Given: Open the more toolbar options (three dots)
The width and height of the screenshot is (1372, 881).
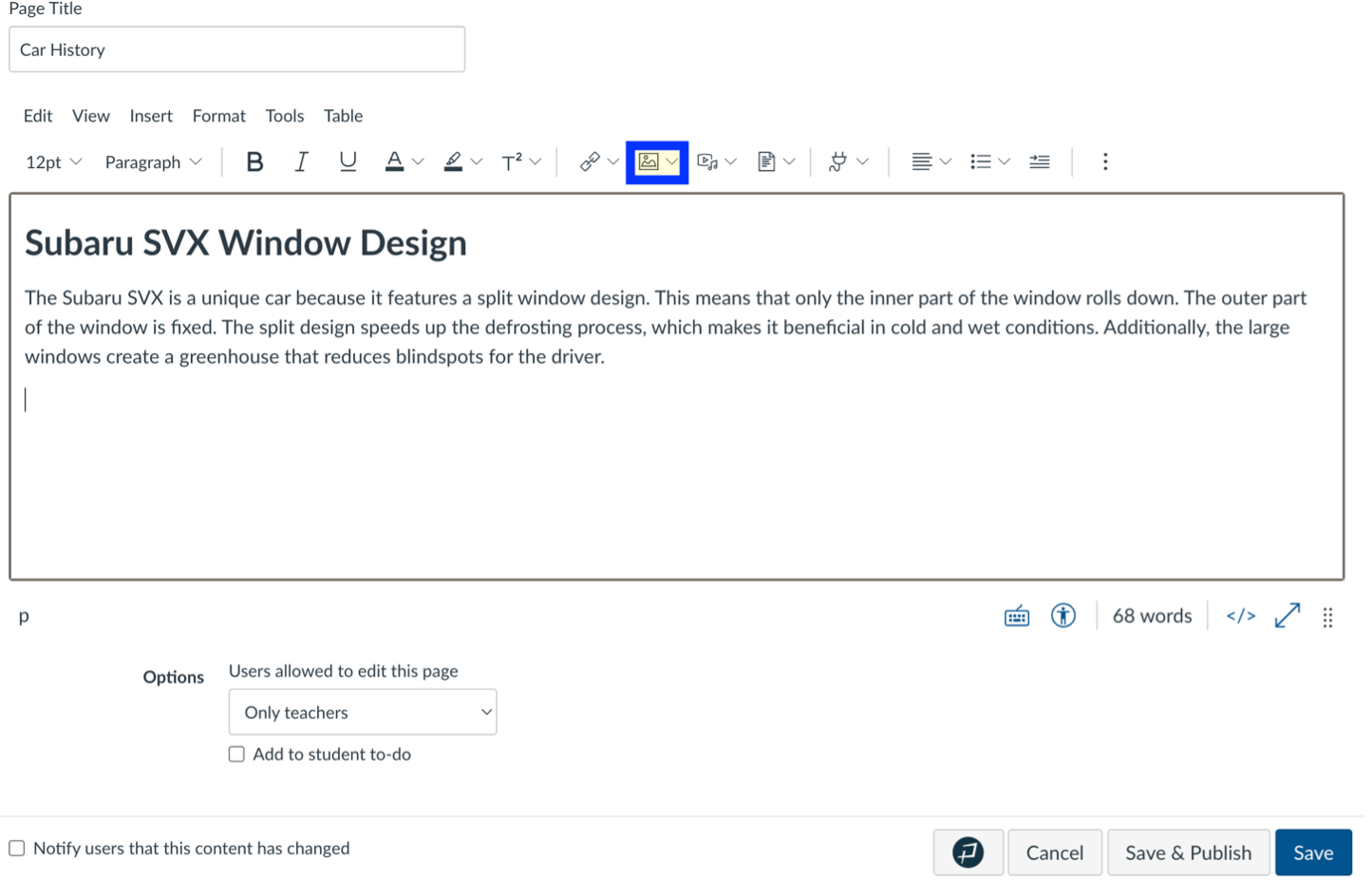Looking at the screenshot, I should click(x=1105, y=162).
